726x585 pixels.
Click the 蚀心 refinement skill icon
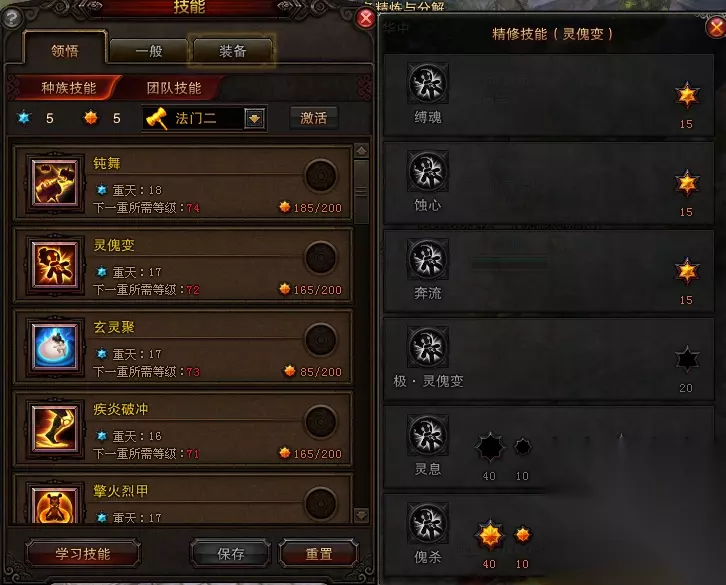428,171
